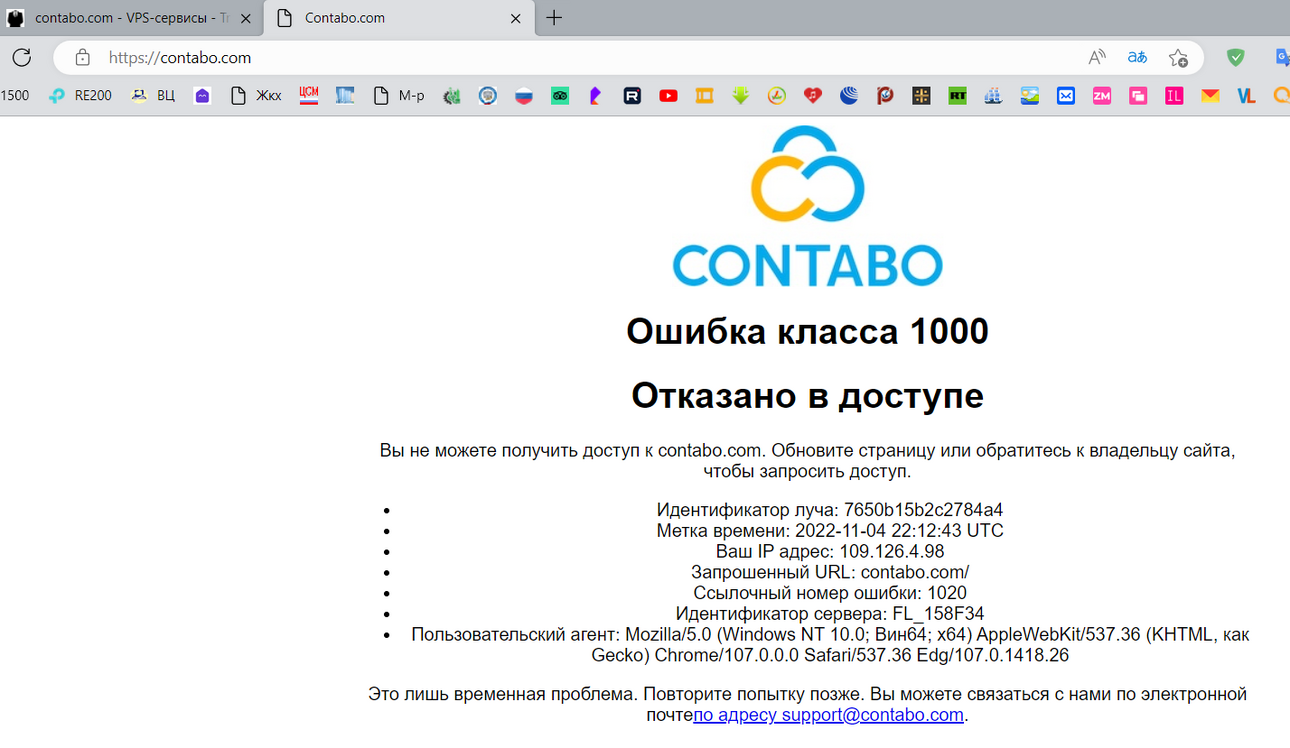Open the blue envelope mail bookmark
The width and height of the screenshot is (1290, 748).
[x=1066, y=96]
